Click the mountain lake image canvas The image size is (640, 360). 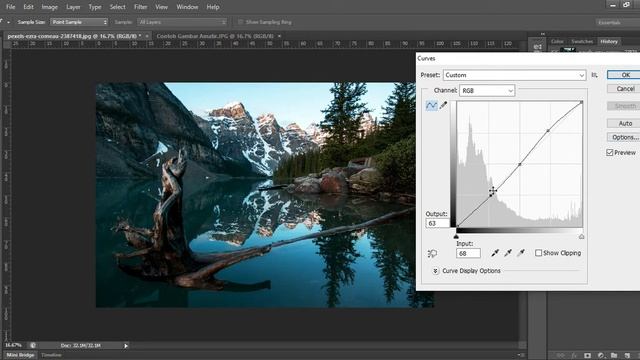pos(256,195)
